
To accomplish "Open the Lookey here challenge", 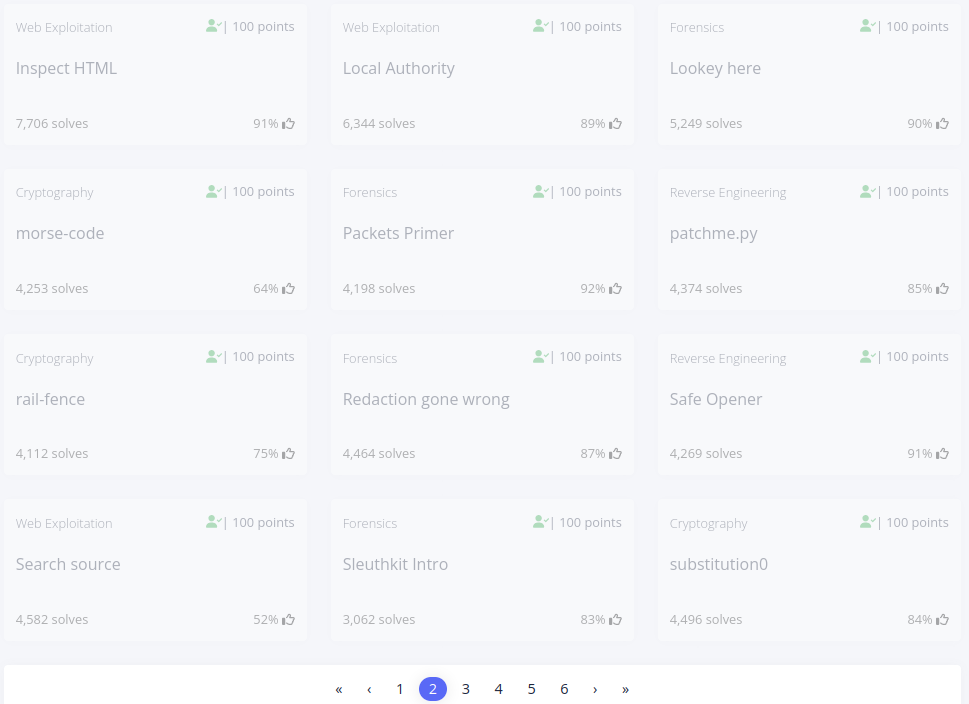I will (715, 68).
